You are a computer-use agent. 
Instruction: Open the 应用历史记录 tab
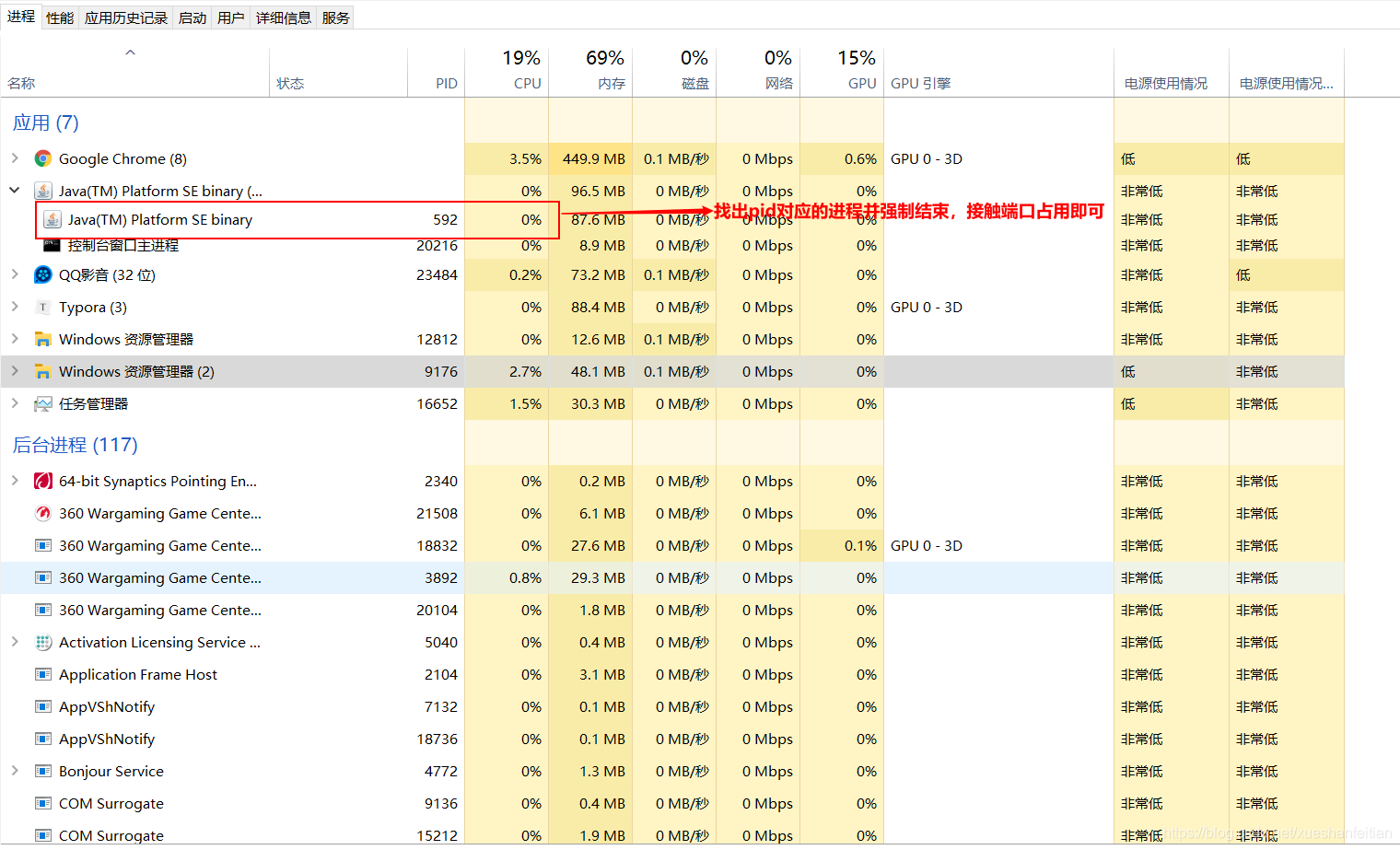tap(126, 17)
